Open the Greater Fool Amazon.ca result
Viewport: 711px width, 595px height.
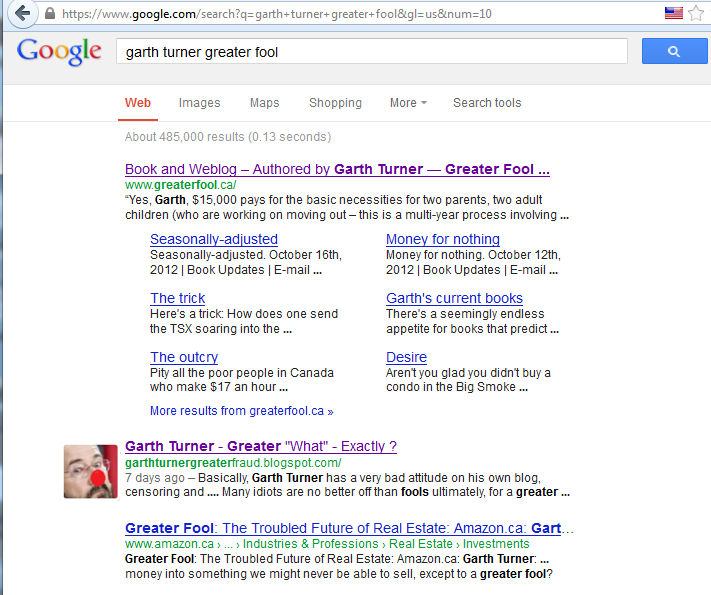click(x=349, y=528)
